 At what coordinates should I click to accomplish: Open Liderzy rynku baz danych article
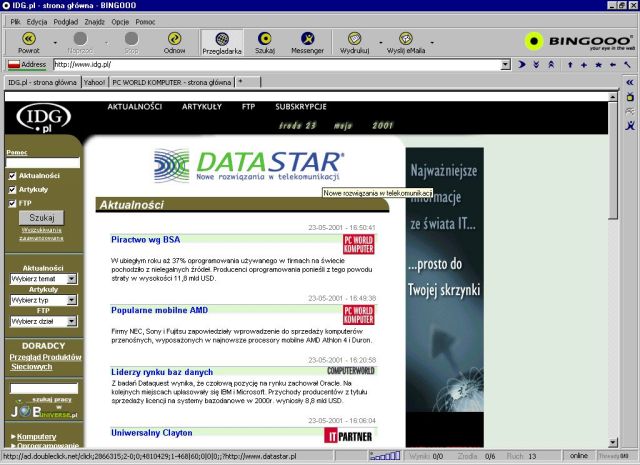162,372
